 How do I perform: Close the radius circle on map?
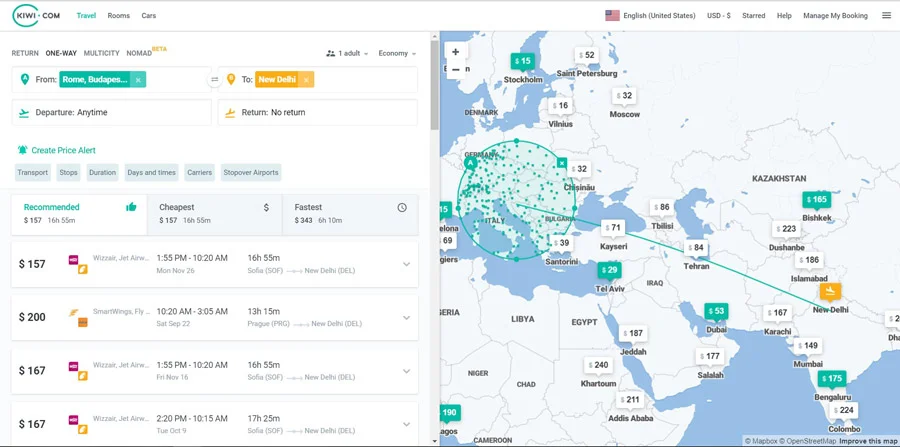(562, 163)
